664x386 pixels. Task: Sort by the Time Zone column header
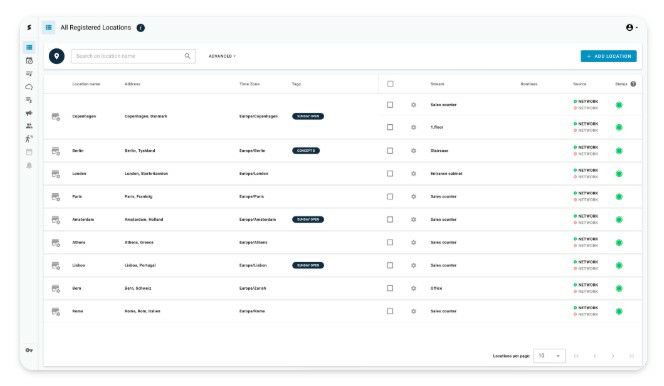(x=249, y=84)
